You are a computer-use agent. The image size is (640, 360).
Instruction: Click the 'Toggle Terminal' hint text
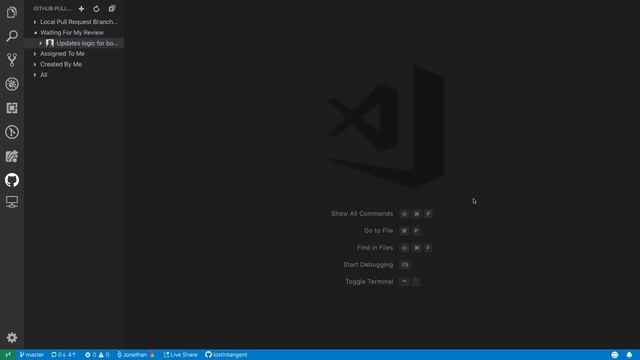coord(369,282)
